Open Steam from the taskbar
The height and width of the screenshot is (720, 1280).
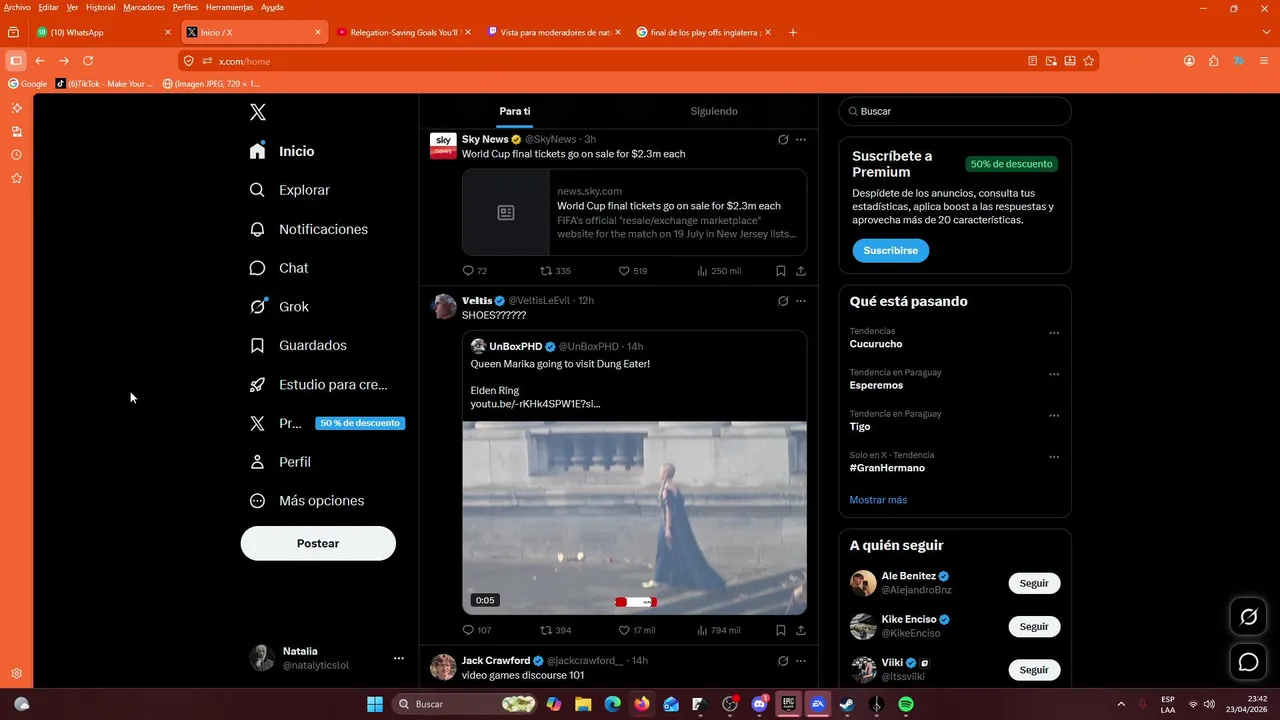[x=847, y=704]
